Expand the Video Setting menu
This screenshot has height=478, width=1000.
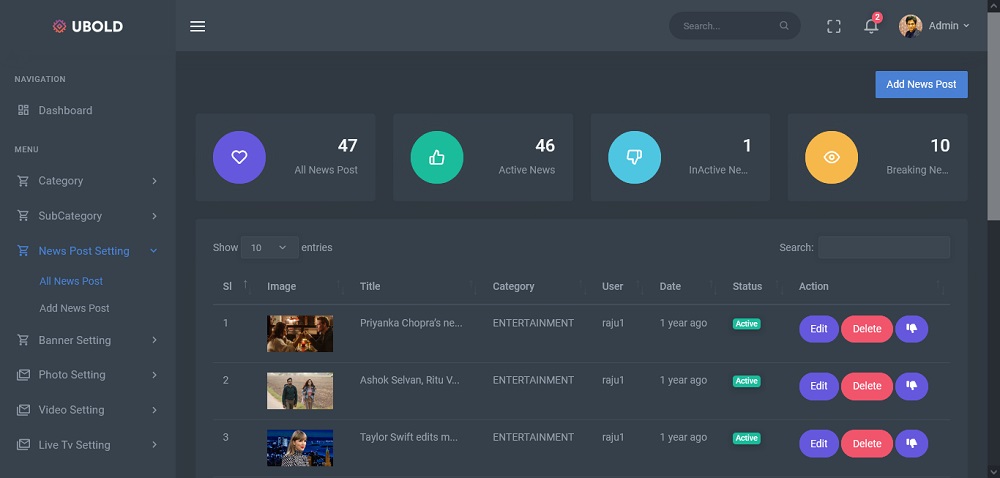point(154,410)
